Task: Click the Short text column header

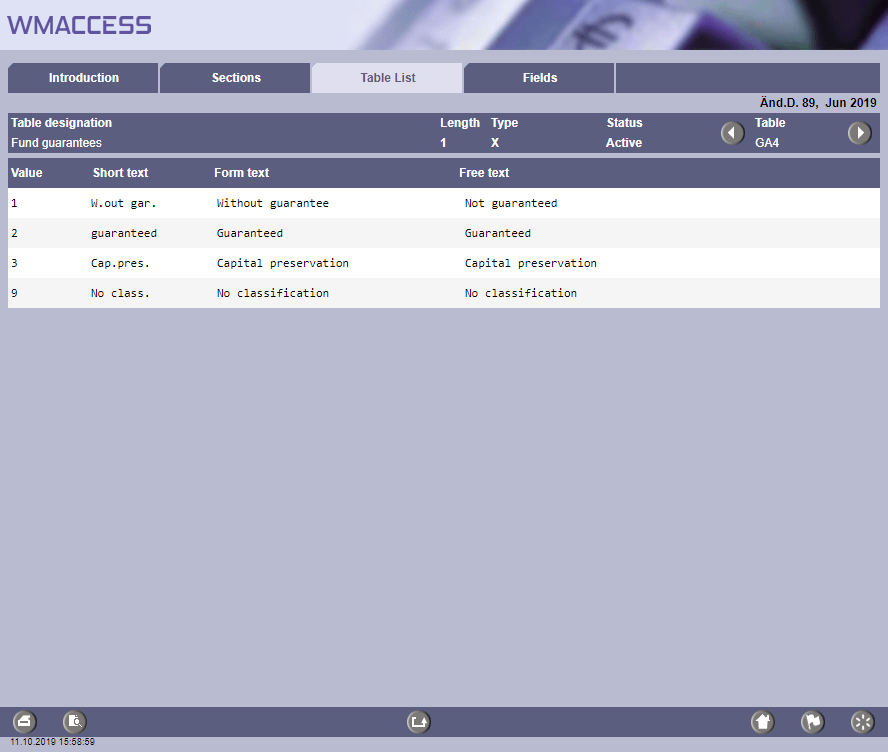Action: (120, 173)
